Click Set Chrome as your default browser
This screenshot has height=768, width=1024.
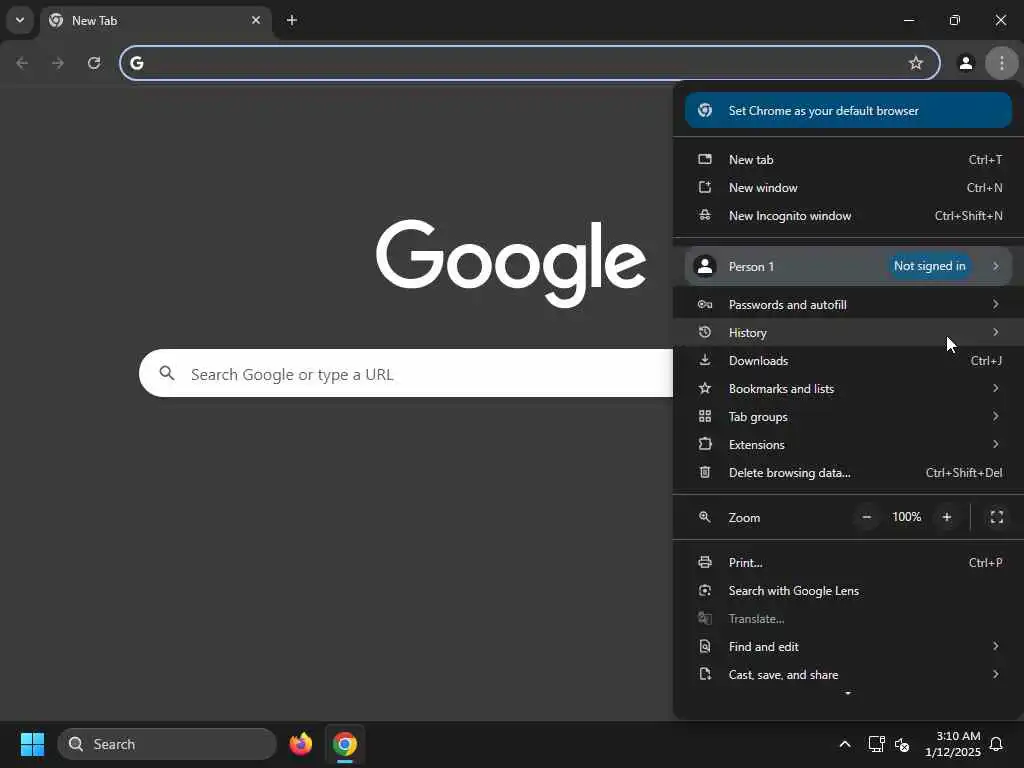[x=848, y=110]
